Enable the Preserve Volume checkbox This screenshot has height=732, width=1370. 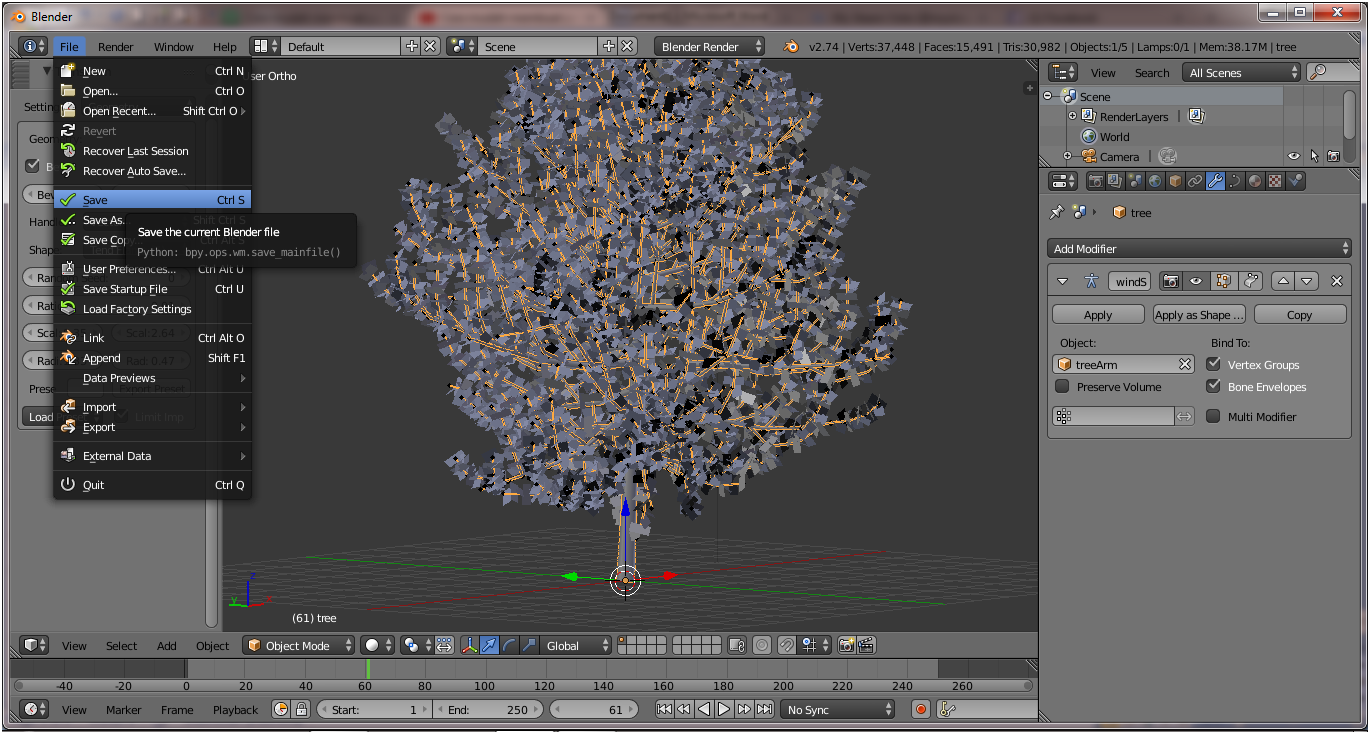pos(1062,386)
